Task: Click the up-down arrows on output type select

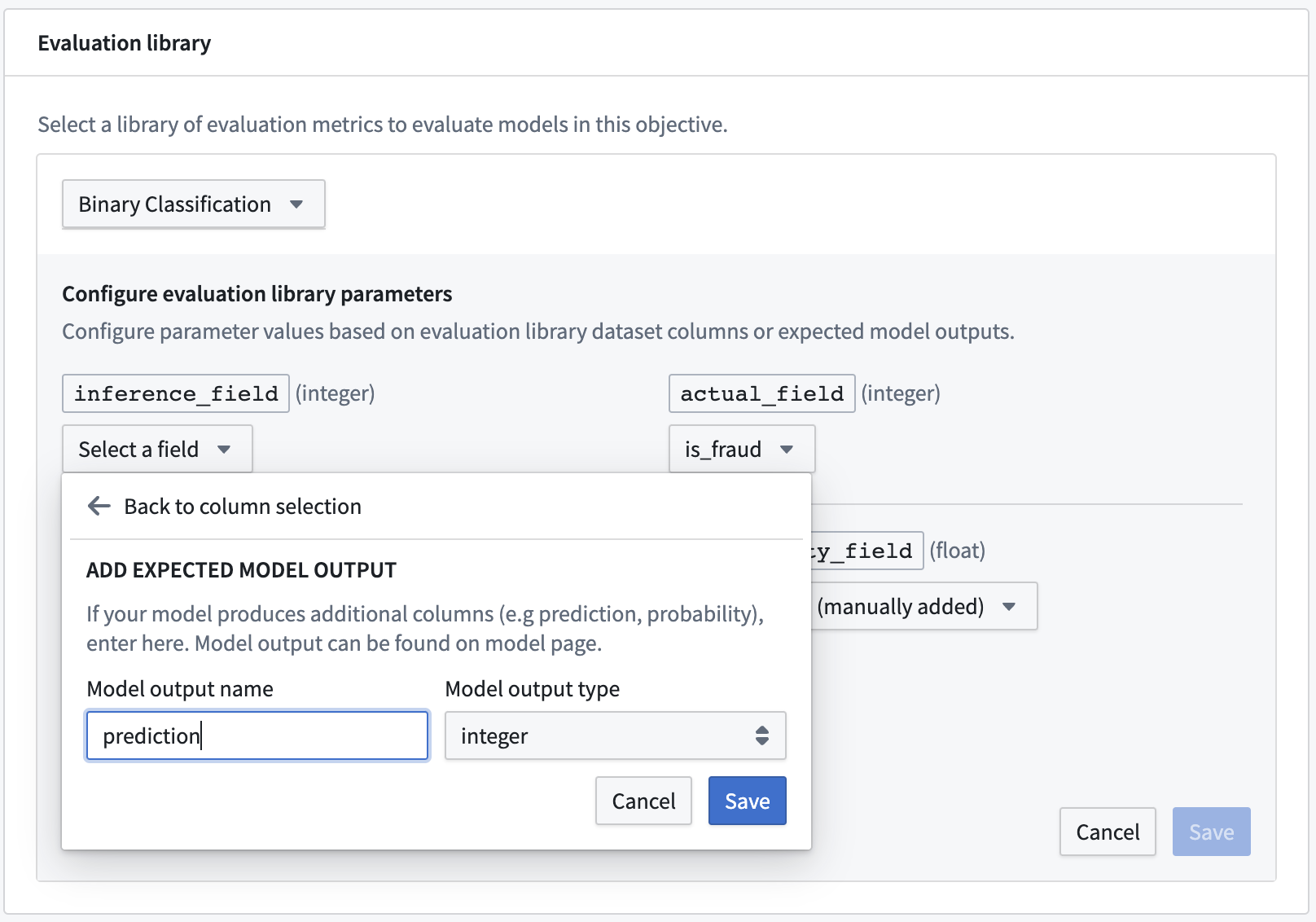Action: tap(762, 735)
